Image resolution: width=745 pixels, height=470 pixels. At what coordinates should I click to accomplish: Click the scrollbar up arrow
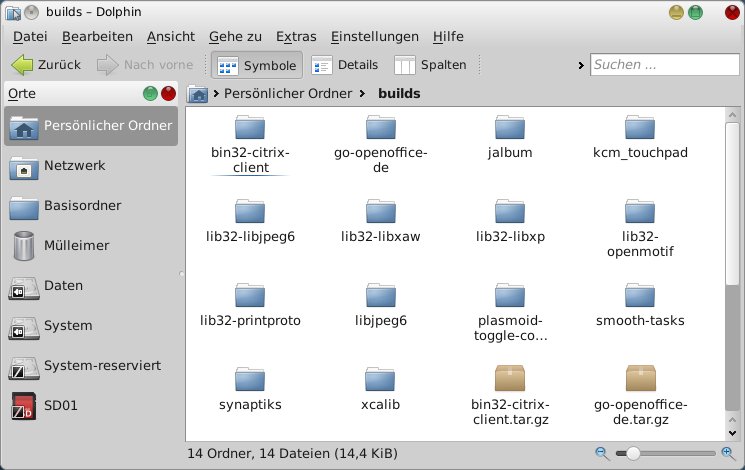[732, 115]
